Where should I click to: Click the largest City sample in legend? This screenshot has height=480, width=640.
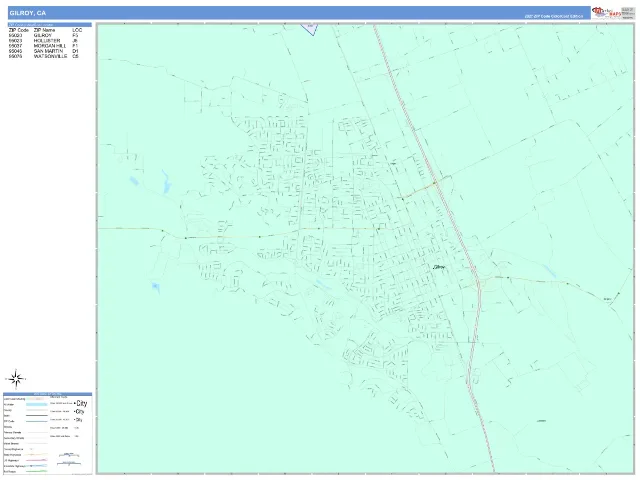tap(82, 403)
